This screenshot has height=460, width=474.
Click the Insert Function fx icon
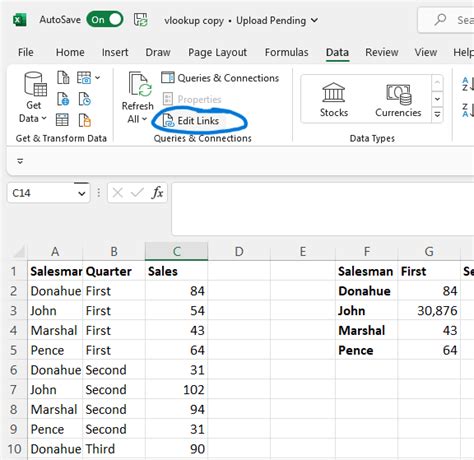pyautogui.click(x=157, y=193)
